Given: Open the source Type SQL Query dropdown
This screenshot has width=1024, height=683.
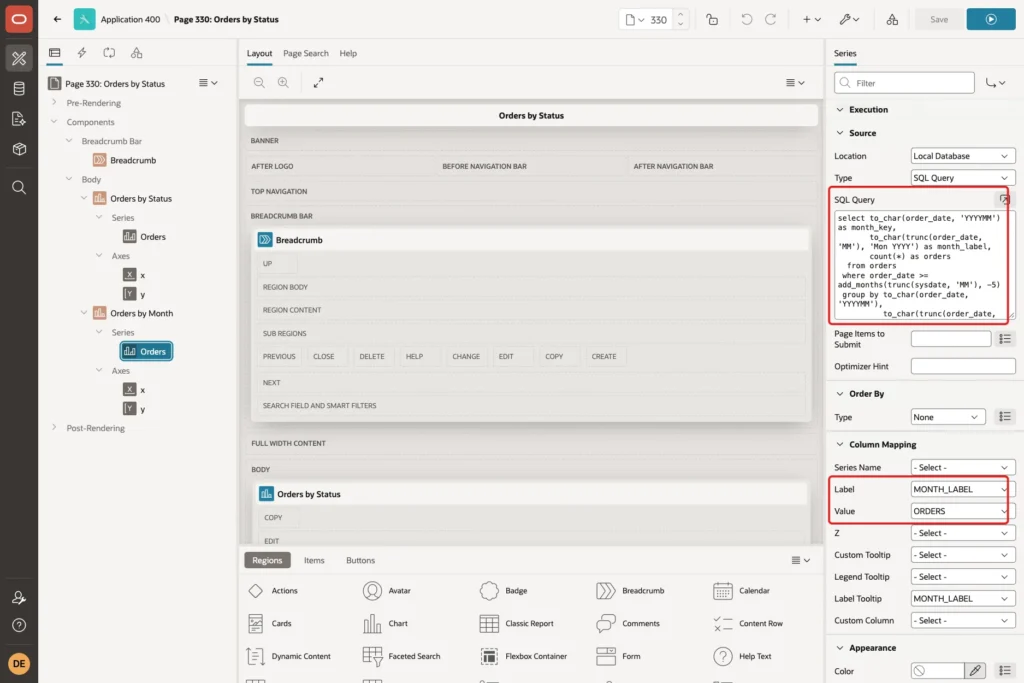Looking at the screenshot, I should tap(963, 178).
